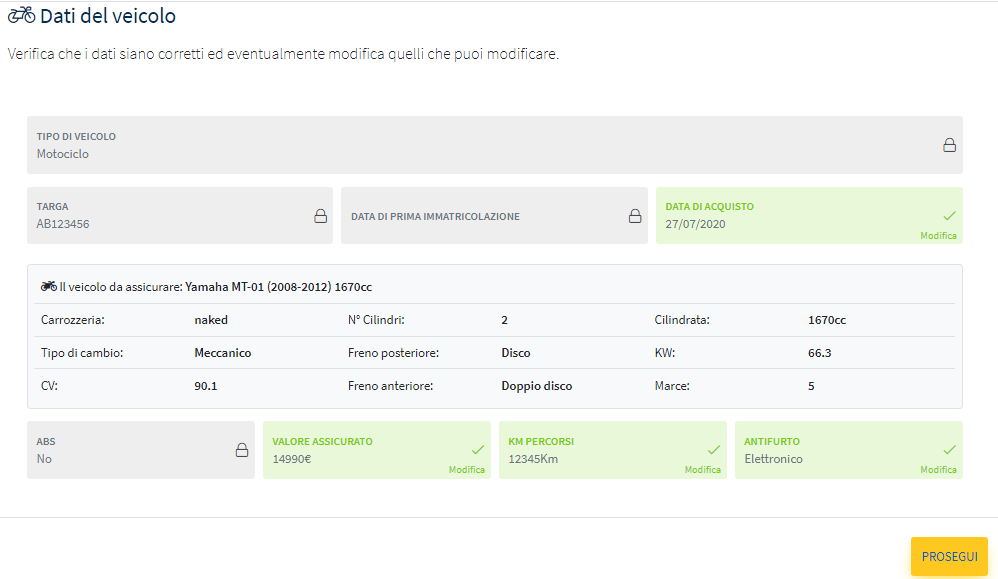Viewport: 998px width, 579px height.
Task: Click Marce value 5
Action: pos(811,386)
